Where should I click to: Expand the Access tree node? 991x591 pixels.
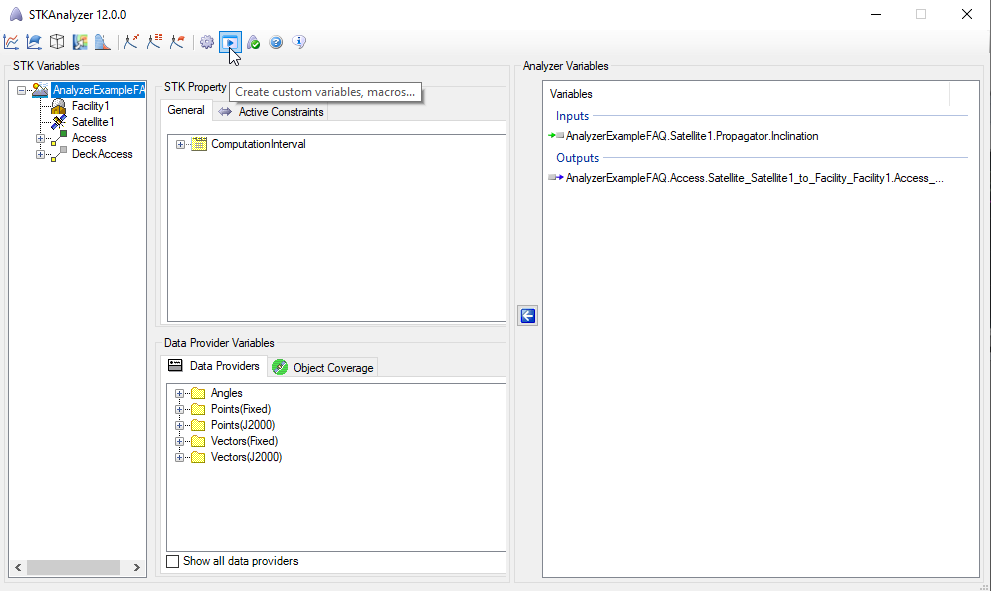pos(40,138)
